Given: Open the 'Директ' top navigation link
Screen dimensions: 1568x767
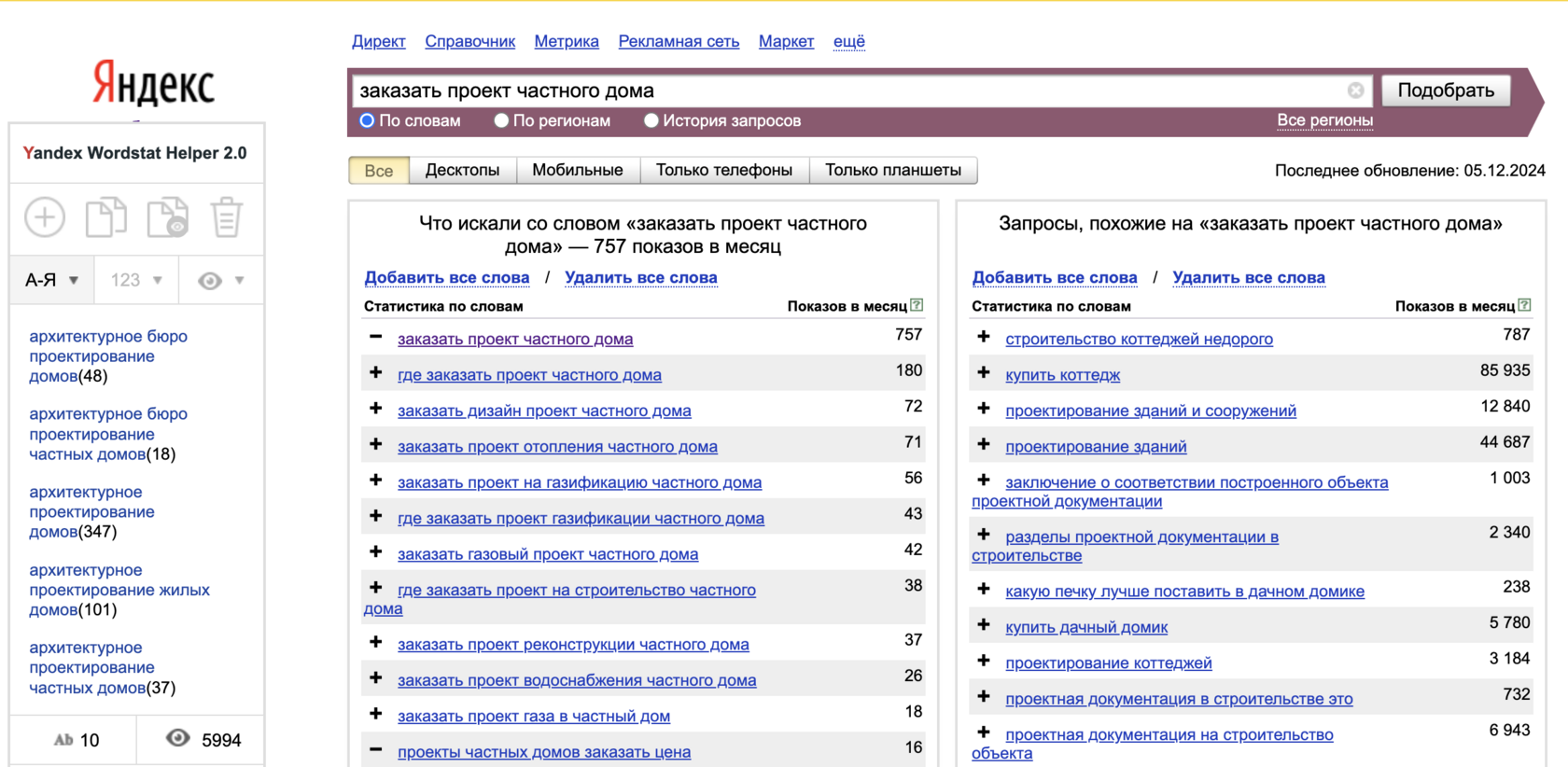Looking at the screenshot, I should coord(378,41).
